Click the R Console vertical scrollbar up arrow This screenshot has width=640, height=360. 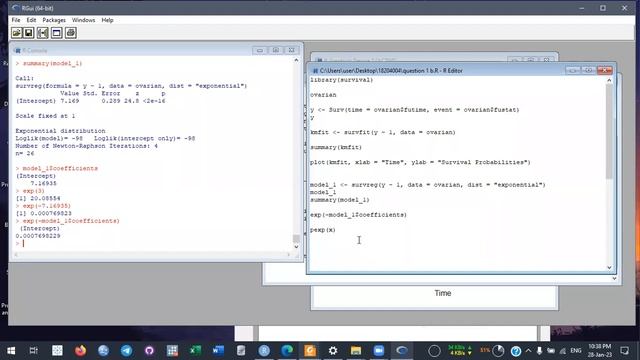click(x=296, y=60)
